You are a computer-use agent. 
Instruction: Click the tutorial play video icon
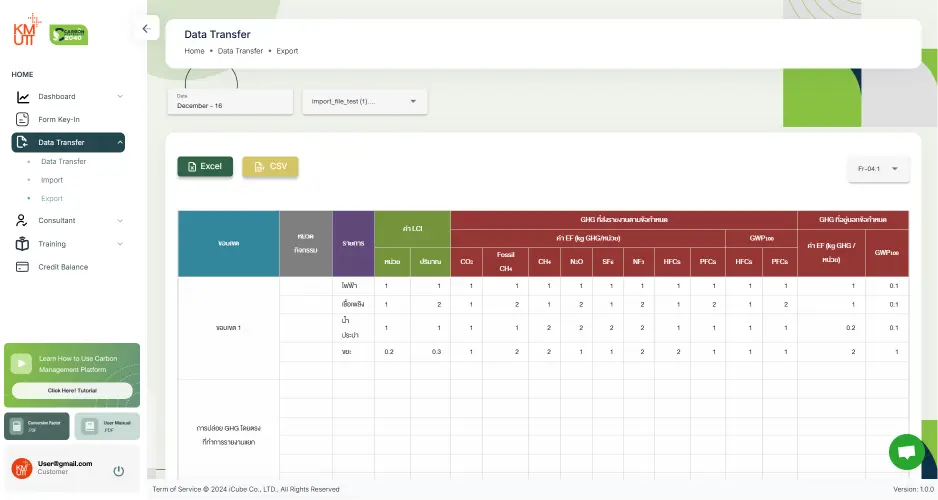point(22,364)
